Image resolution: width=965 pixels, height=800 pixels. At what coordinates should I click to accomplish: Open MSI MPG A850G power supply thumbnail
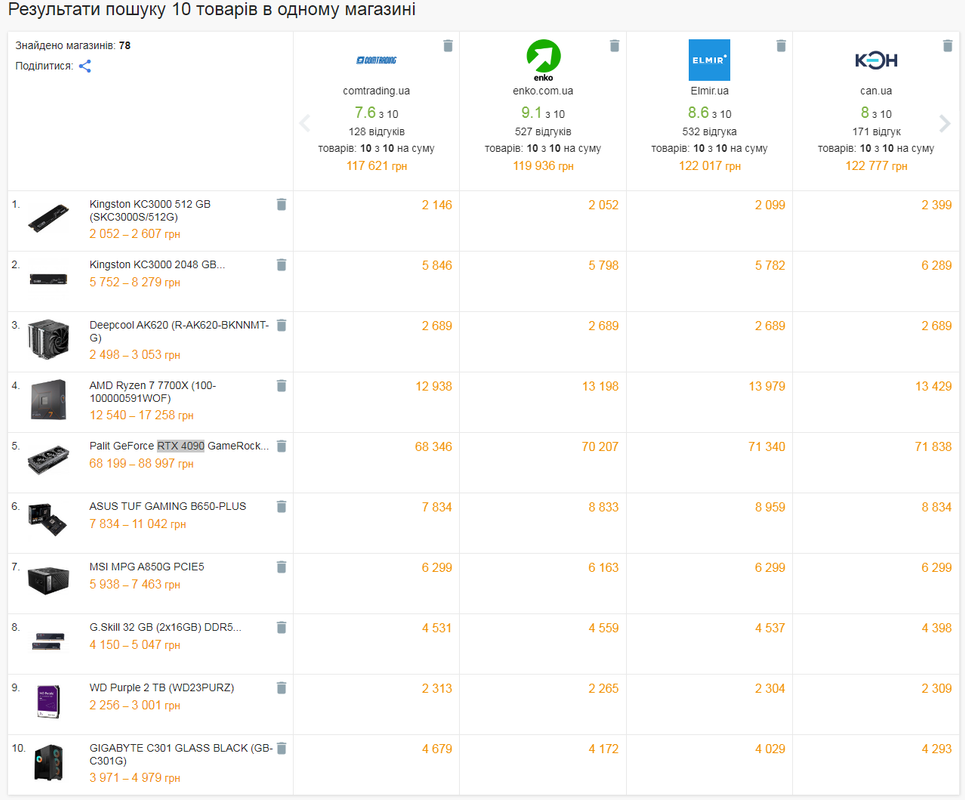coord(49,580)
